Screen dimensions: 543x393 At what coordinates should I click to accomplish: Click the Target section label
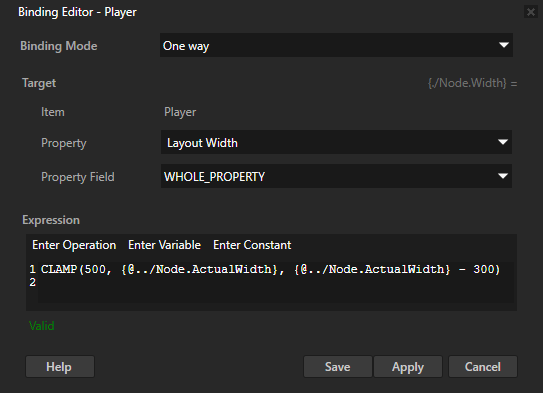(39, 83)
